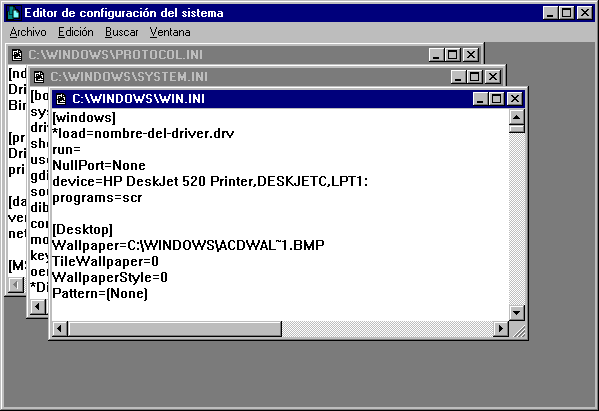Click the right arrow in WIN.INI's horizontal scrollbar
Screen dimensions: 599x411
click(501, 328)
